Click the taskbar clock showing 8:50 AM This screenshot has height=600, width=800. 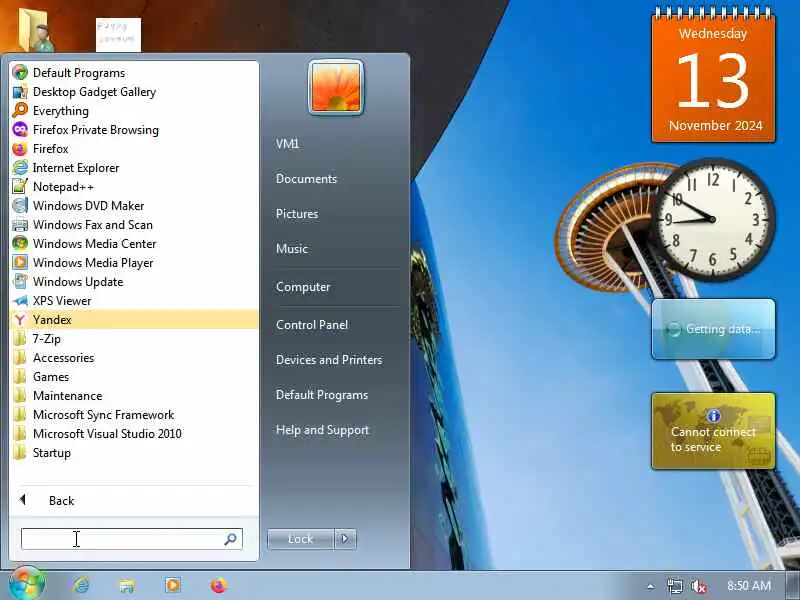[x=748, y=586]
